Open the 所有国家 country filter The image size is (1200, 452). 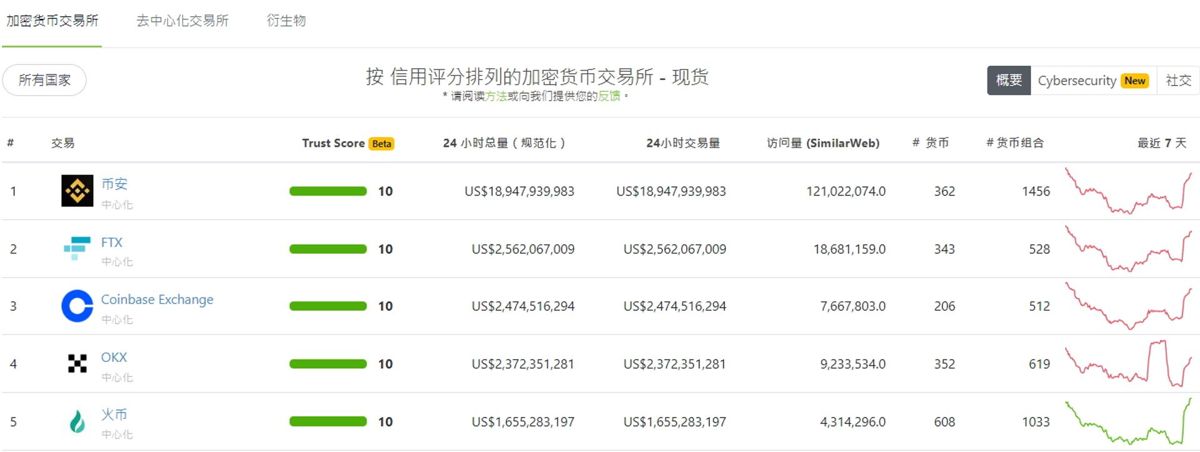tap(45, 81)
